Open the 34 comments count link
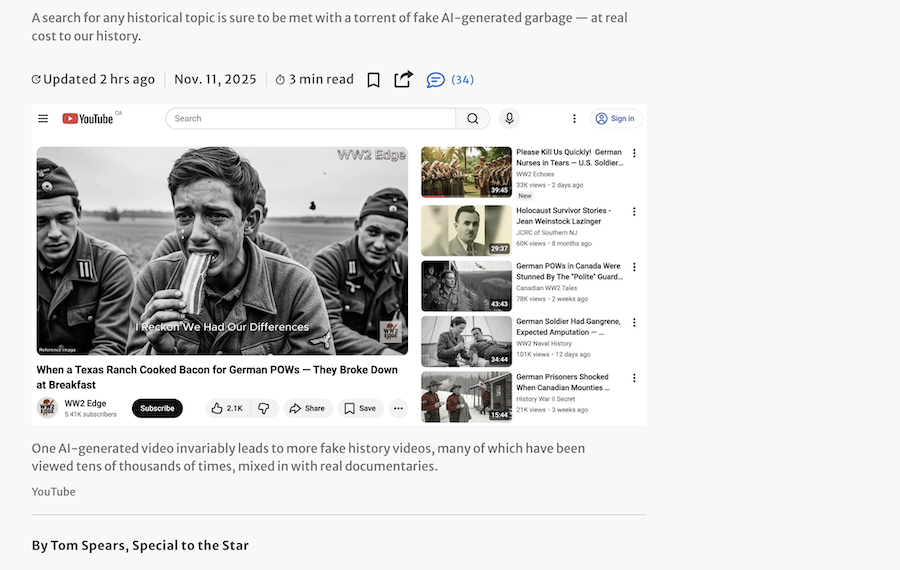Viewport: 900px width, 570px height. [462, 80]
